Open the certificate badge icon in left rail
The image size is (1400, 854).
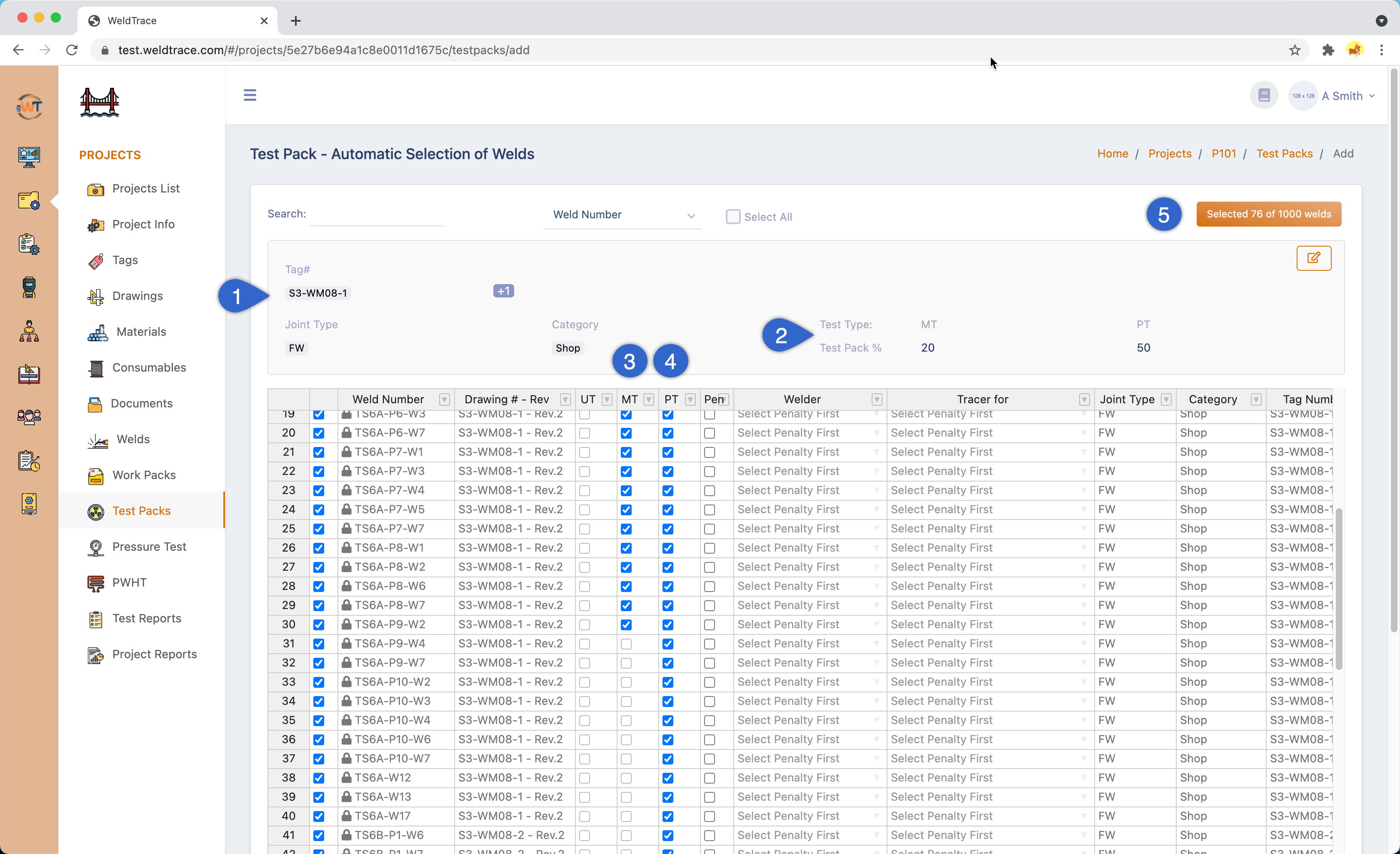point(29,503)
